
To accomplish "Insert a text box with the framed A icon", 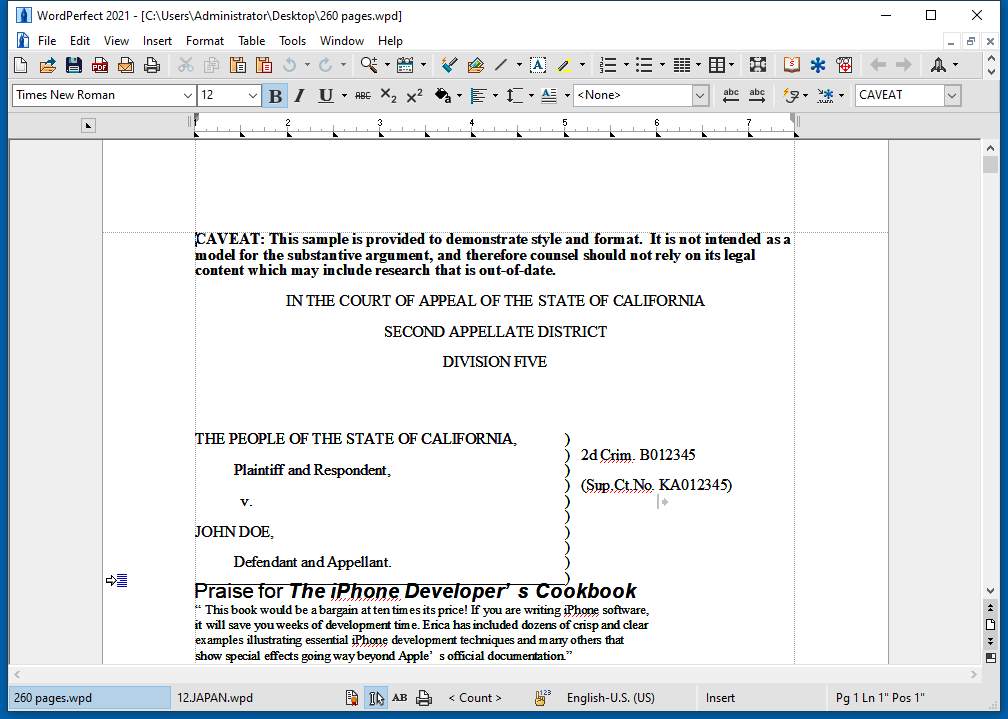I will [x=538, y=65].
